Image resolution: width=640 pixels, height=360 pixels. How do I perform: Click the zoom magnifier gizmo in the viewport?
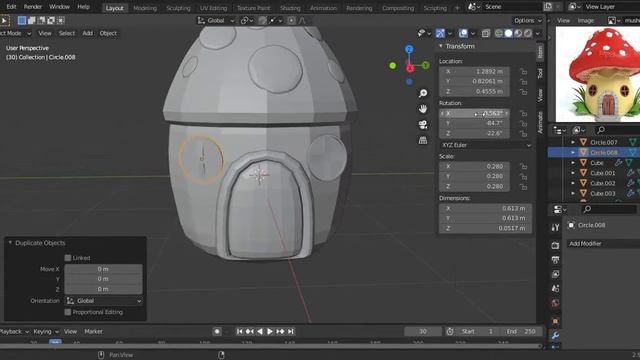click(423, 93)
